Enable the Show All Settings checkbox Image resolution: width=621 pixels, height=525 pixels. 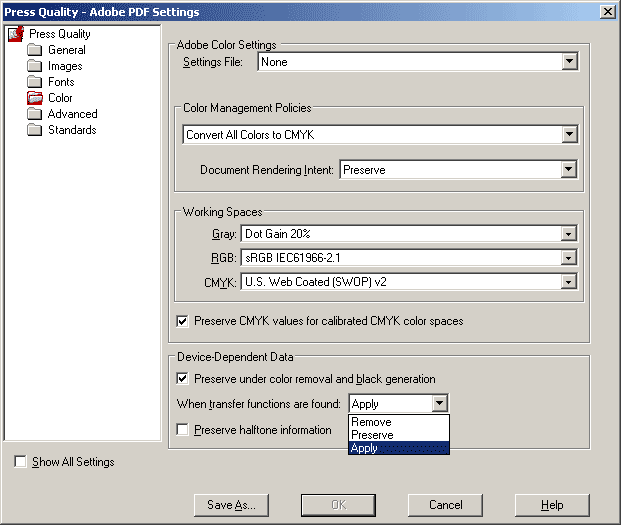(20, 462)
